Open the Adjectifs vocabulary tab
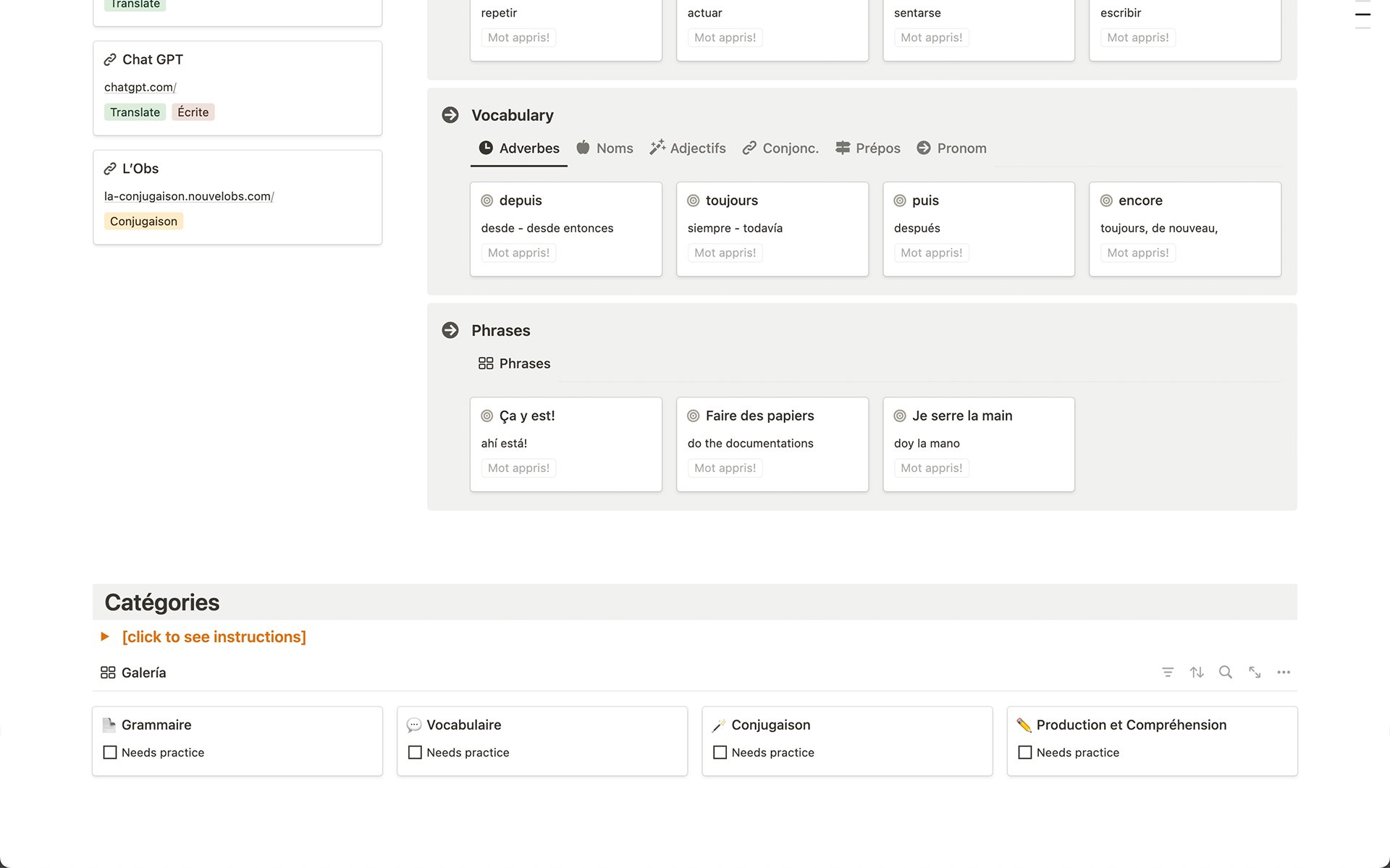1390x868 pixels. tap(697, 148)
